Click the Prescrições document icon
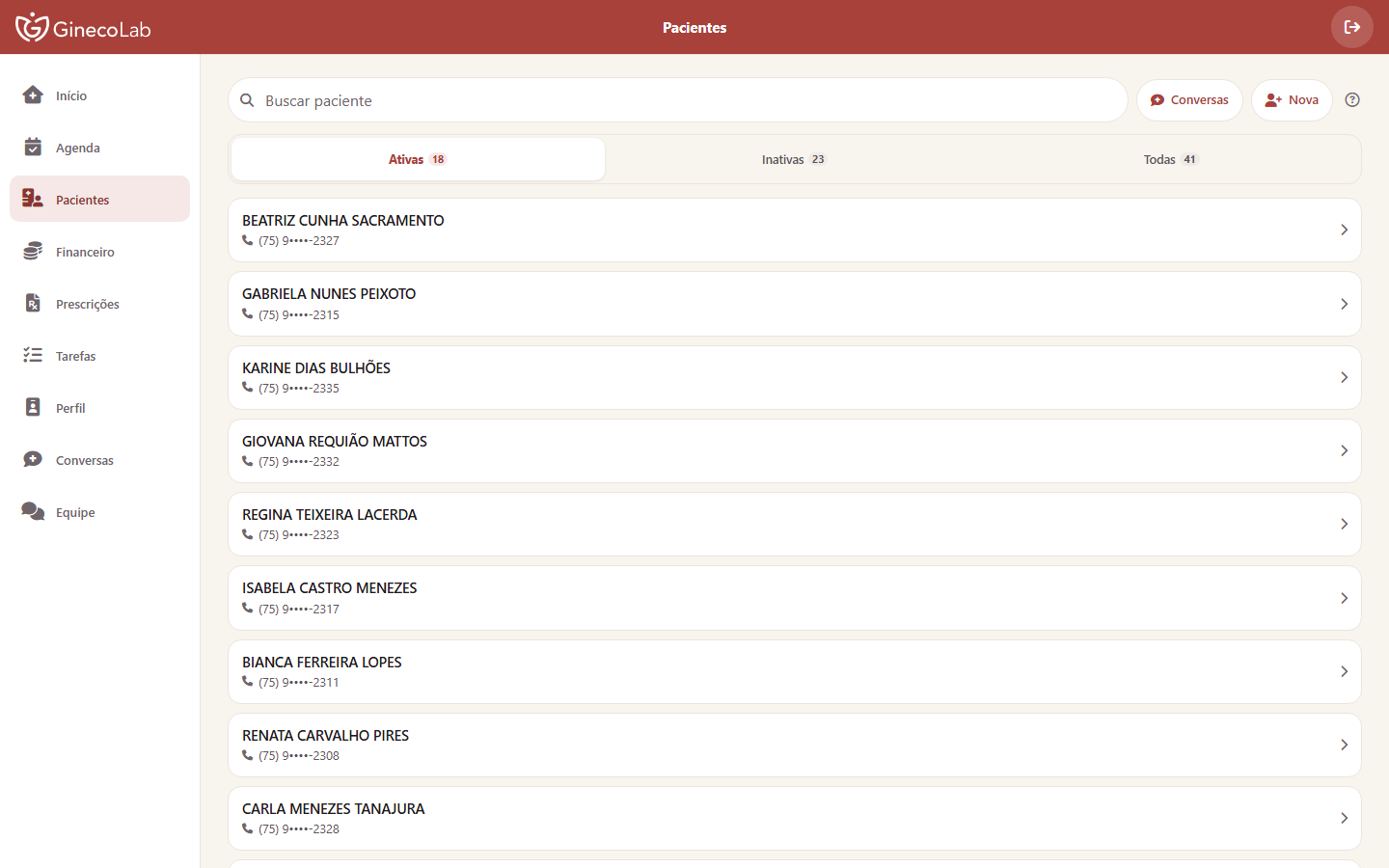Screen dimensions: 1389x868 (33, 303)
